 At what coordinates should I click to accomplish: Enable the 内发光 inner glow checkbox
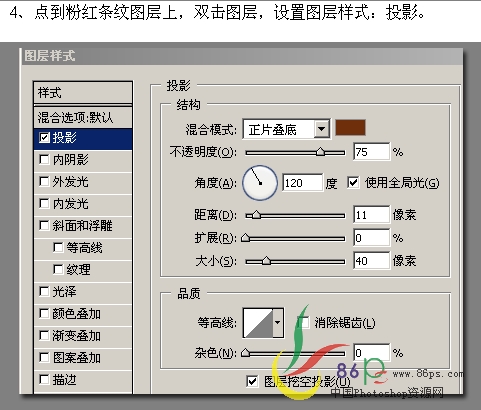44,203
